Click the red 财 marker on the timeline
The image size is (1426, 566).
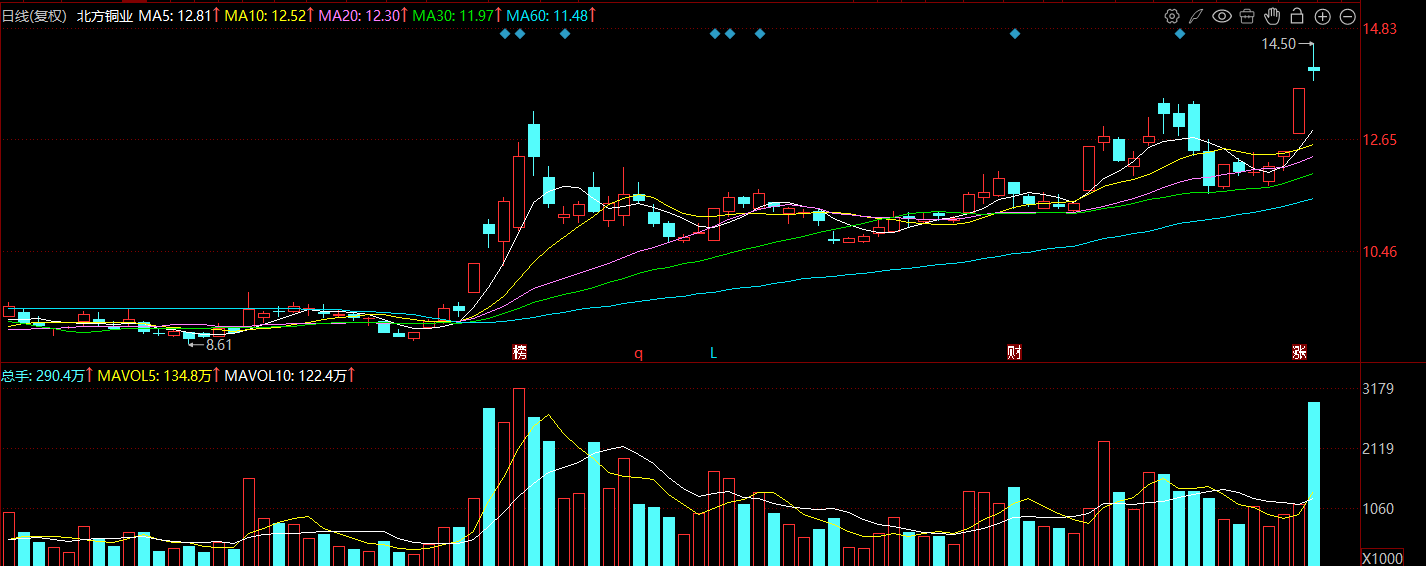click(1014, 352)
